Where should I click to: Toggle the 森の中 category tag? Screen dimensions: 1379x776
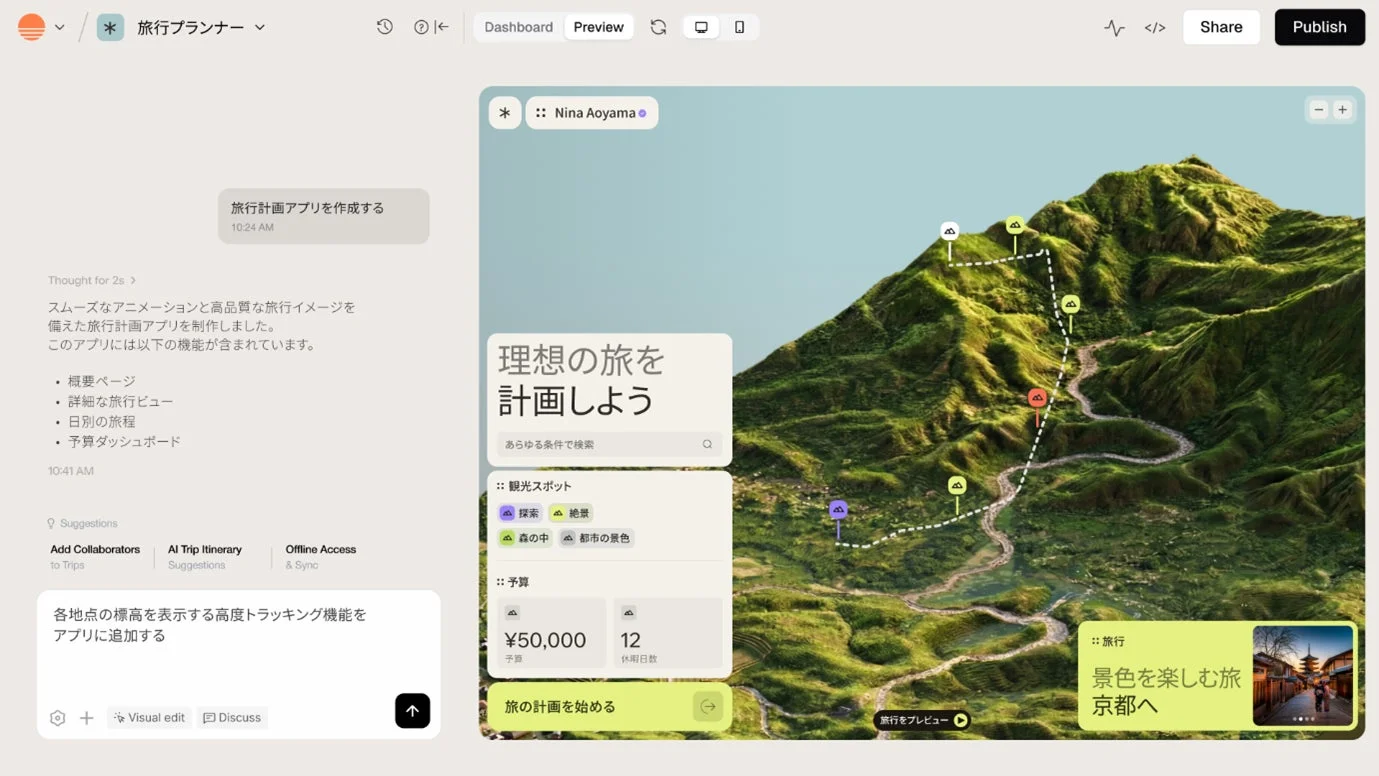point(524,537)
